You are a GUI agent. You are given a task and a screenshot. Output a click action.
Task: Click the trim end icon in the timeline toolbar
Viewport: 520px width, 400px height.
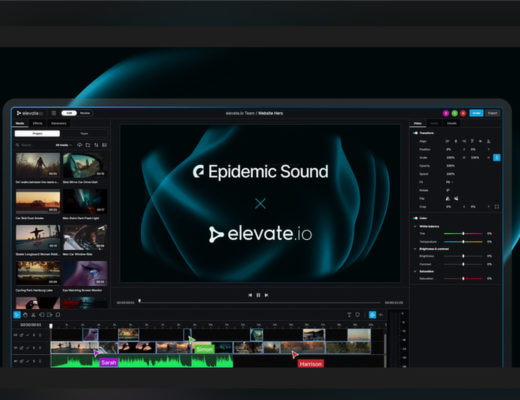(x=50, y=315)
